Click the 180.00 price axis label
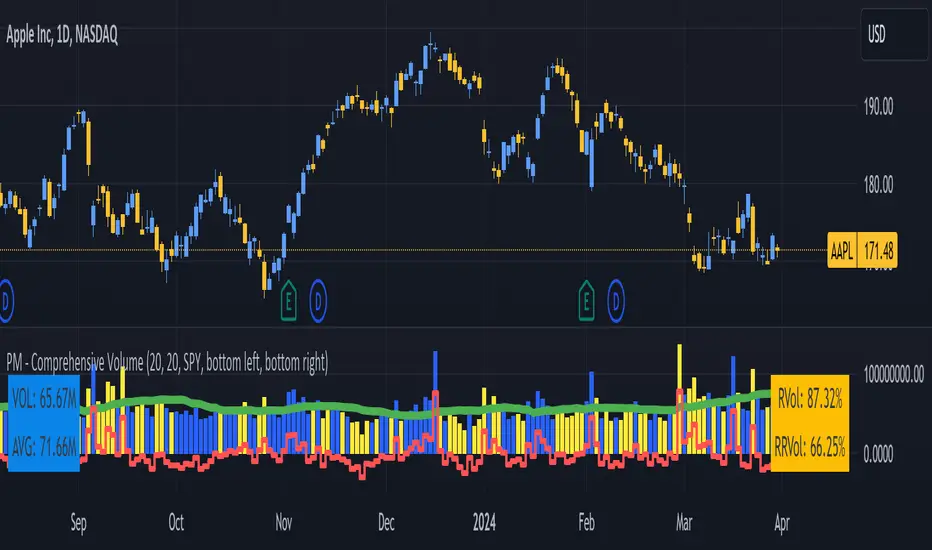Viewport: 932px width, 550px height. (878, 185)
